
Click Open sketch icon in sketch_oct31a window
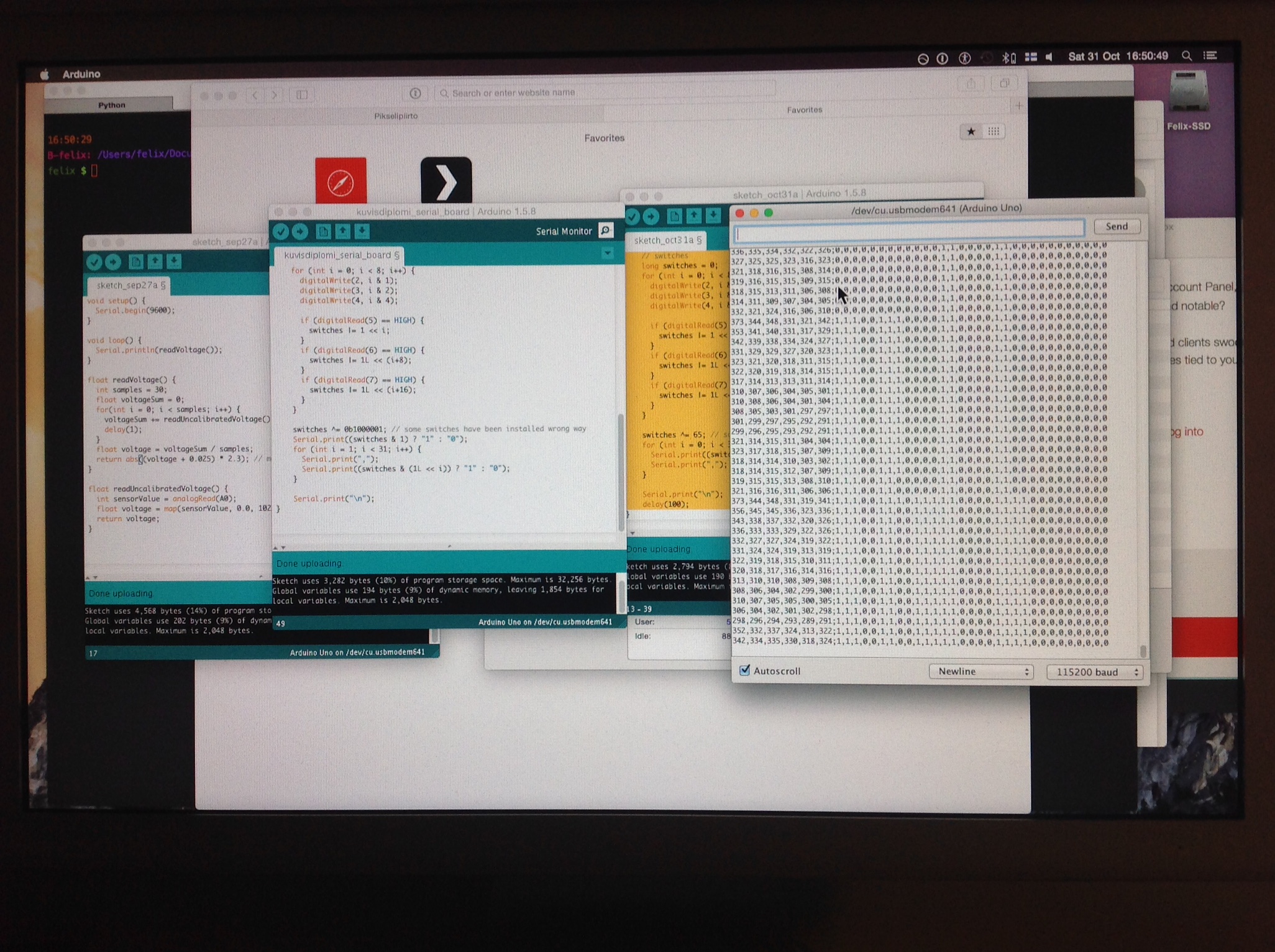click(693, 215)
